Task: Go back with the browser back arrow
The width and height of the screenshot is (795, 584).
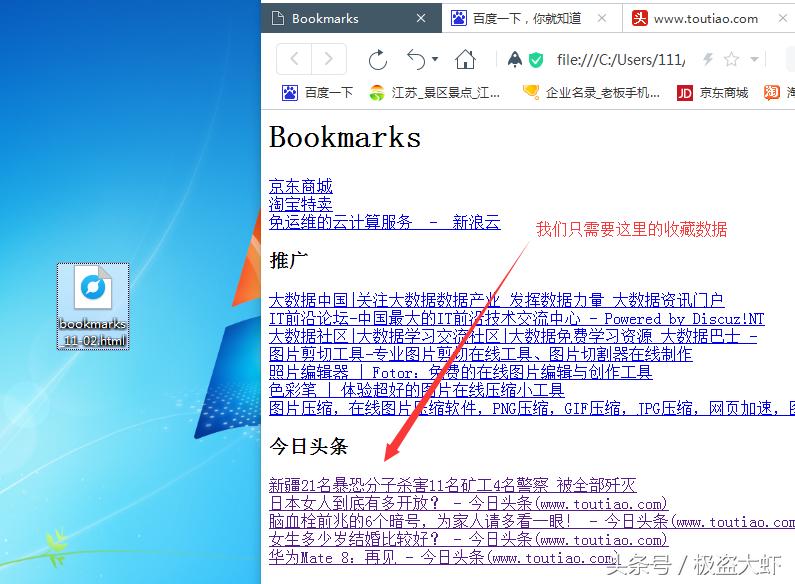Action: click(x=294, y=59)
